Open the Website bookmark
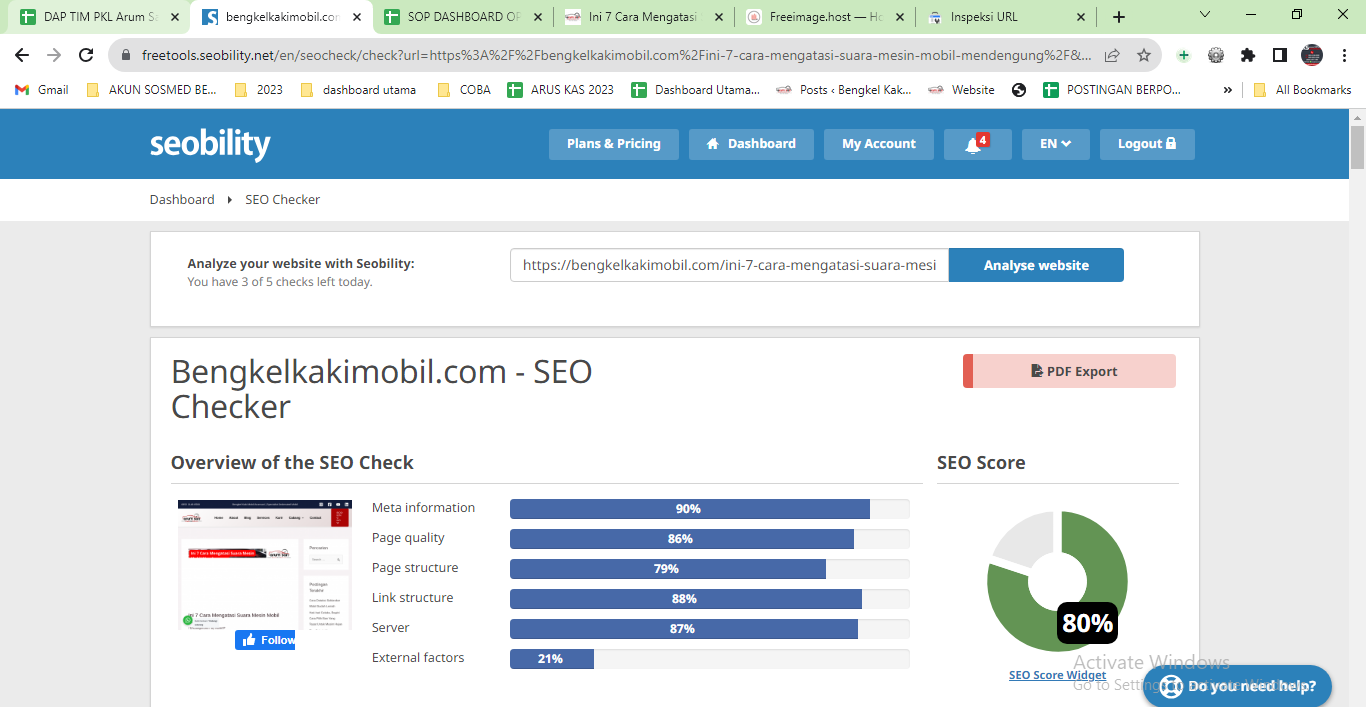The height and width of the screenshot is (707, 1366). pyautogui.click(x=962, y=89)
